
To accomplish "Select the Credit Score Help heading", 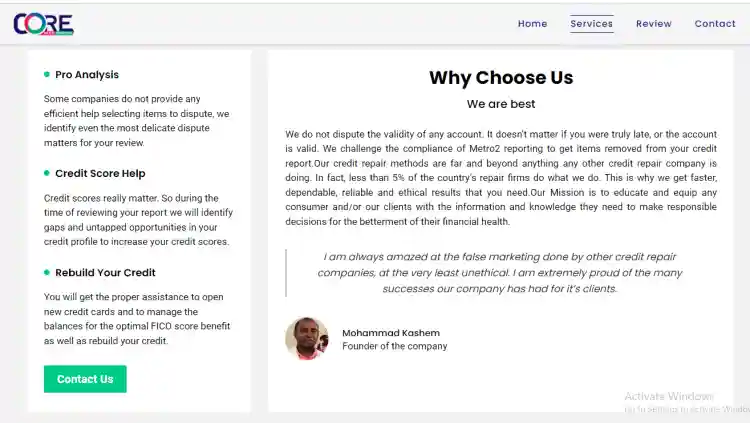I will click(x=100, y=174).
